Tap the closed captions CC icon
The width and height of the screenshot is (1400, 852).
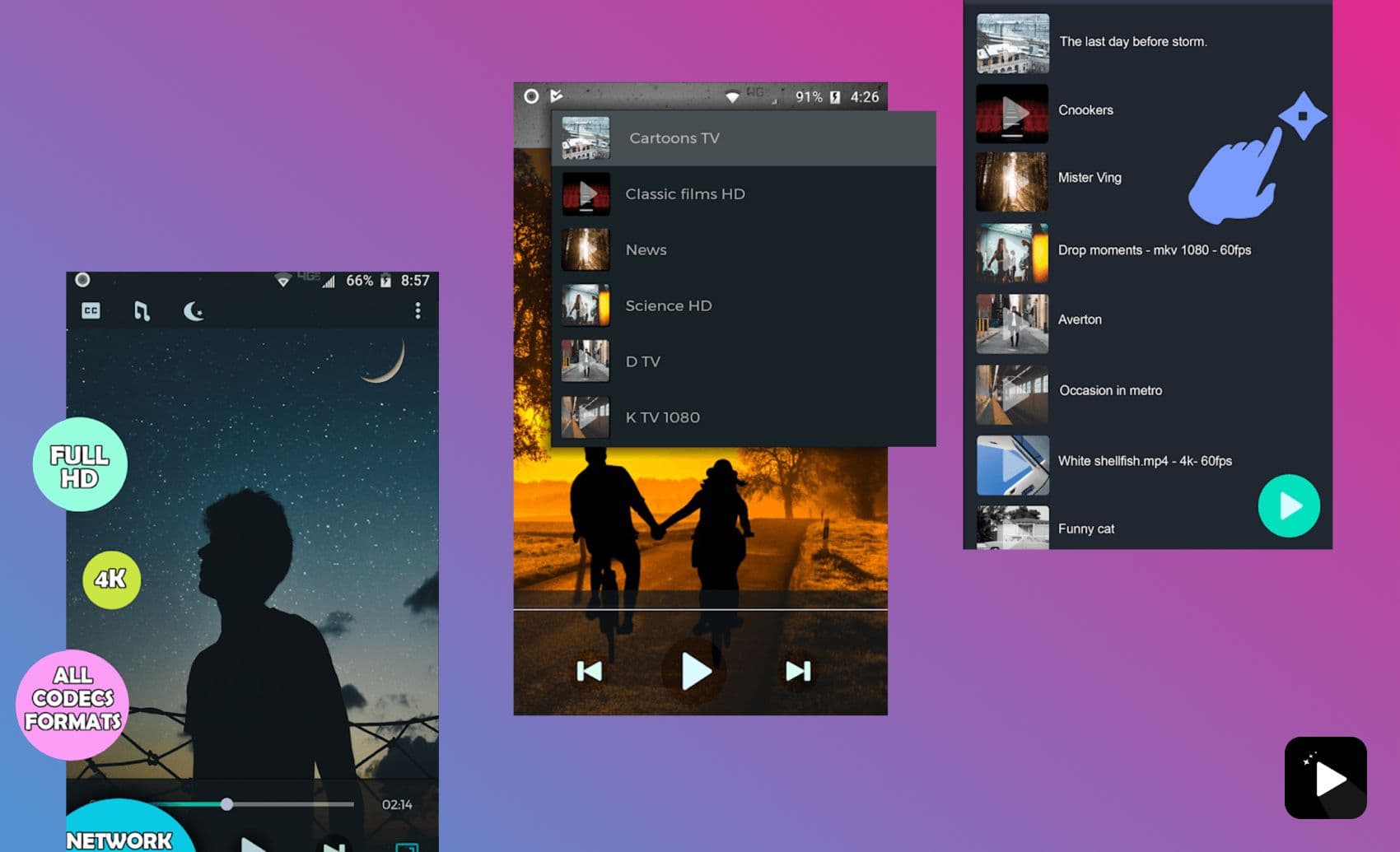(91, 310)
